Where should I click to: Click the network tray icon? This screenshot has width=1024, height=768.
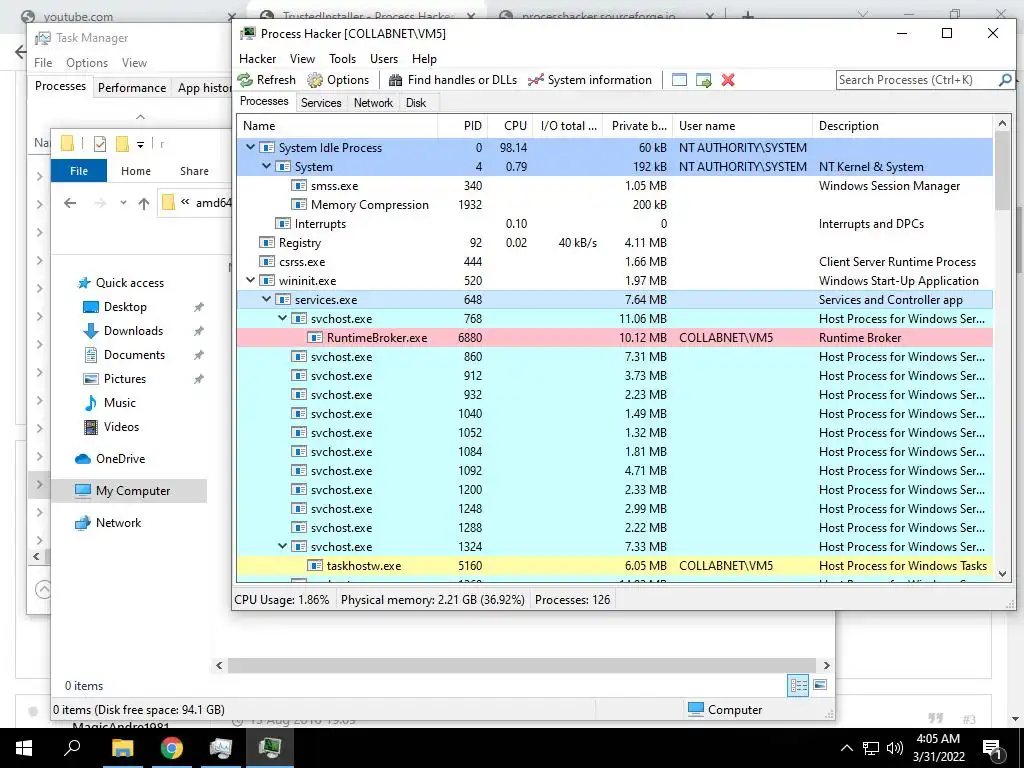[871, 748]
